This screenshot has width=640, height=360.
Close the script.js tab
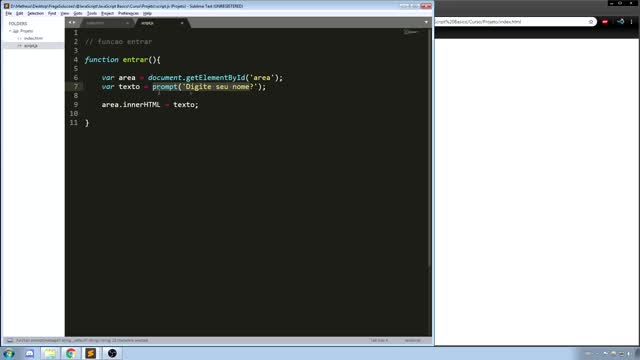[x=182, y=23]
